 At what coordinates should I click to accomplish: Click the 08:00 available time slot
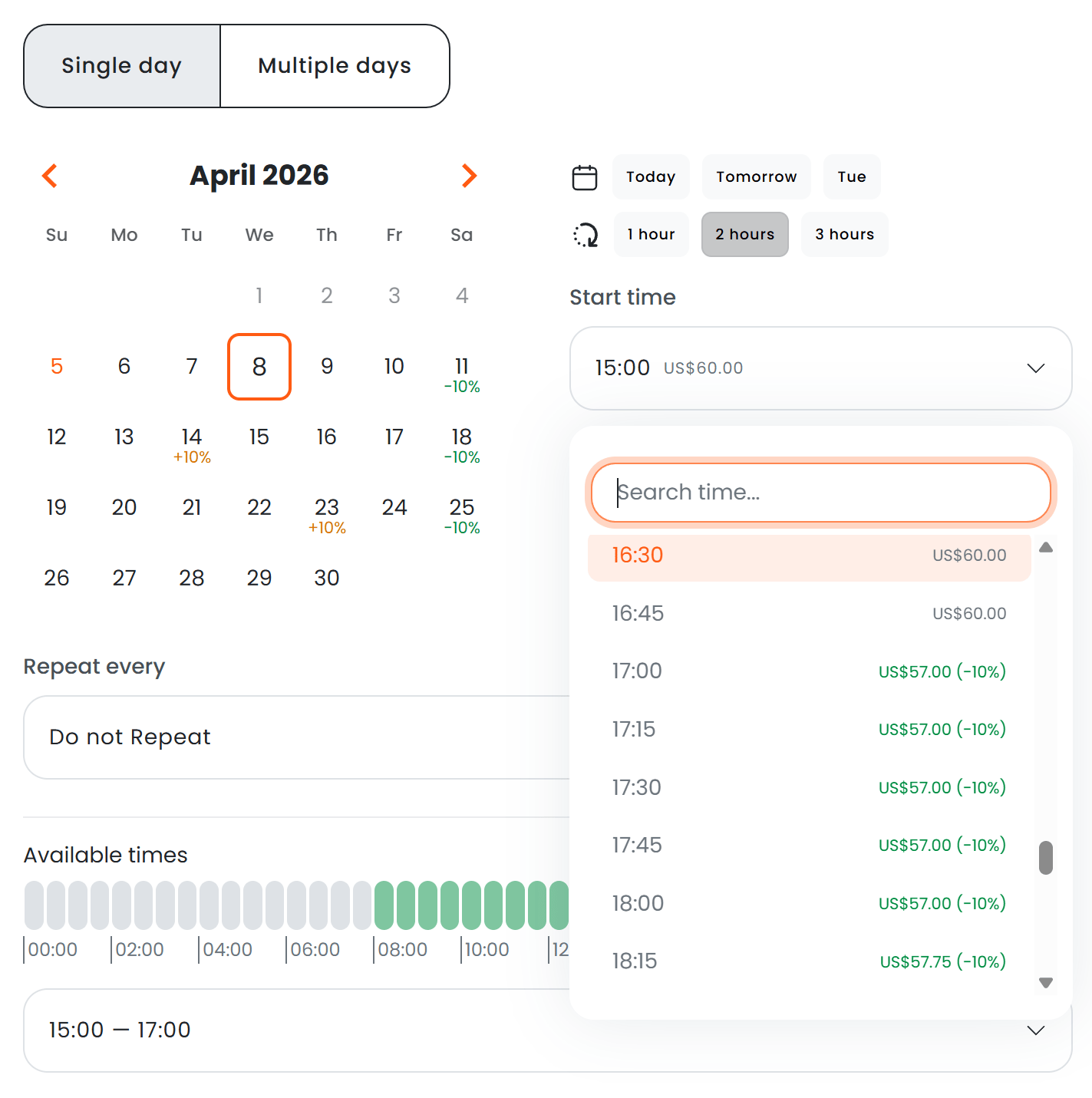click(384, 905)
